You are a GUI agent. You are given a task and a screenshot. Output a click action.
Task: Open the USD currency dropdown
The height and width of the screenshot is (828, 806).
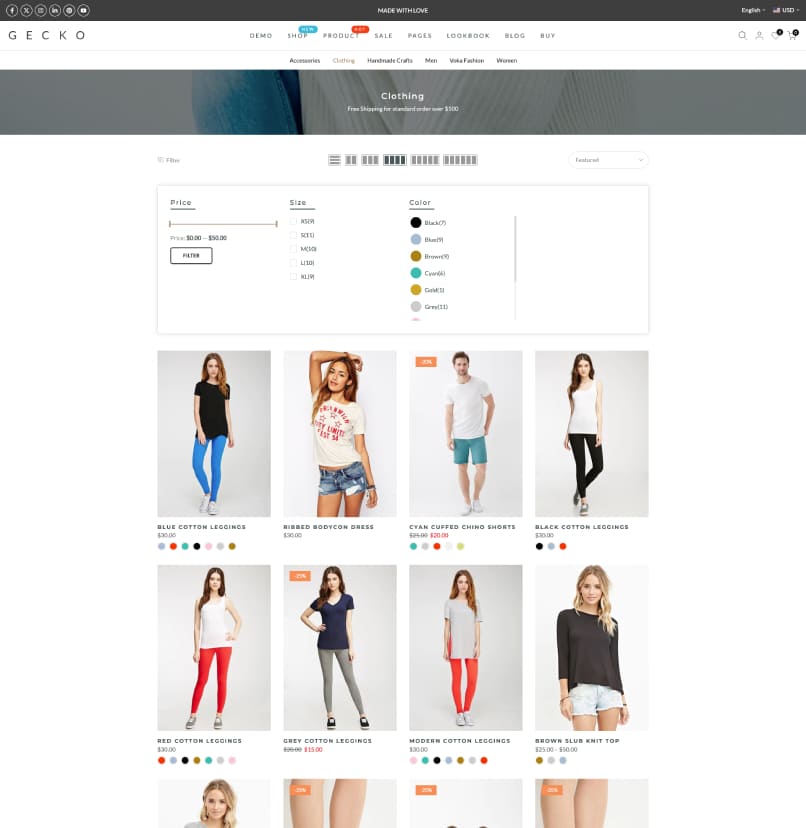point(786,11)
